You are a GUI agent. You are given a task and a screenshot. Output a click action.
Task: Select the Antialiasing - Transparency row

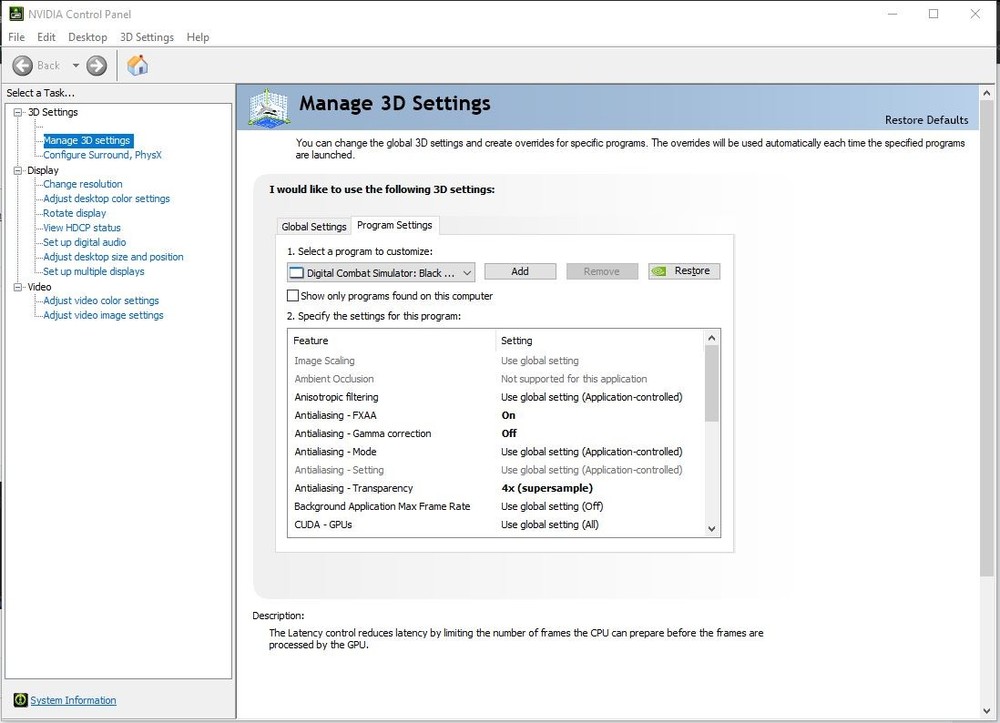pyautogui.click(x=496, y=488)
